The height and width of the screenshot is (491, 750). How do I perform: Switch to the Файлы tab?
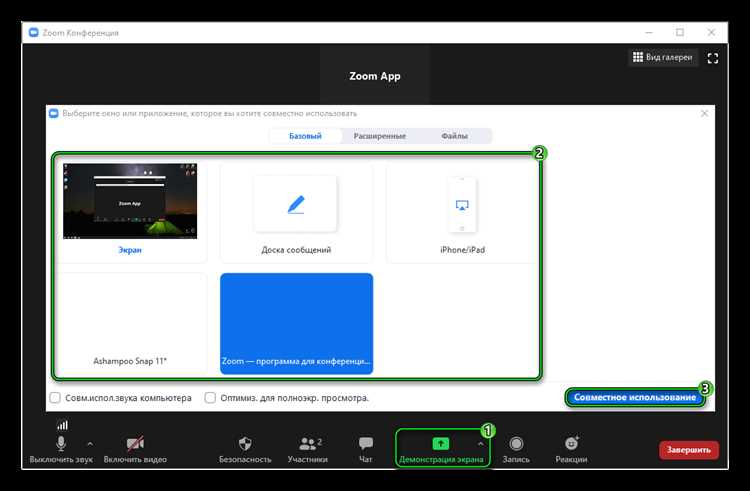pyautogui.click(x=454, y=136)
